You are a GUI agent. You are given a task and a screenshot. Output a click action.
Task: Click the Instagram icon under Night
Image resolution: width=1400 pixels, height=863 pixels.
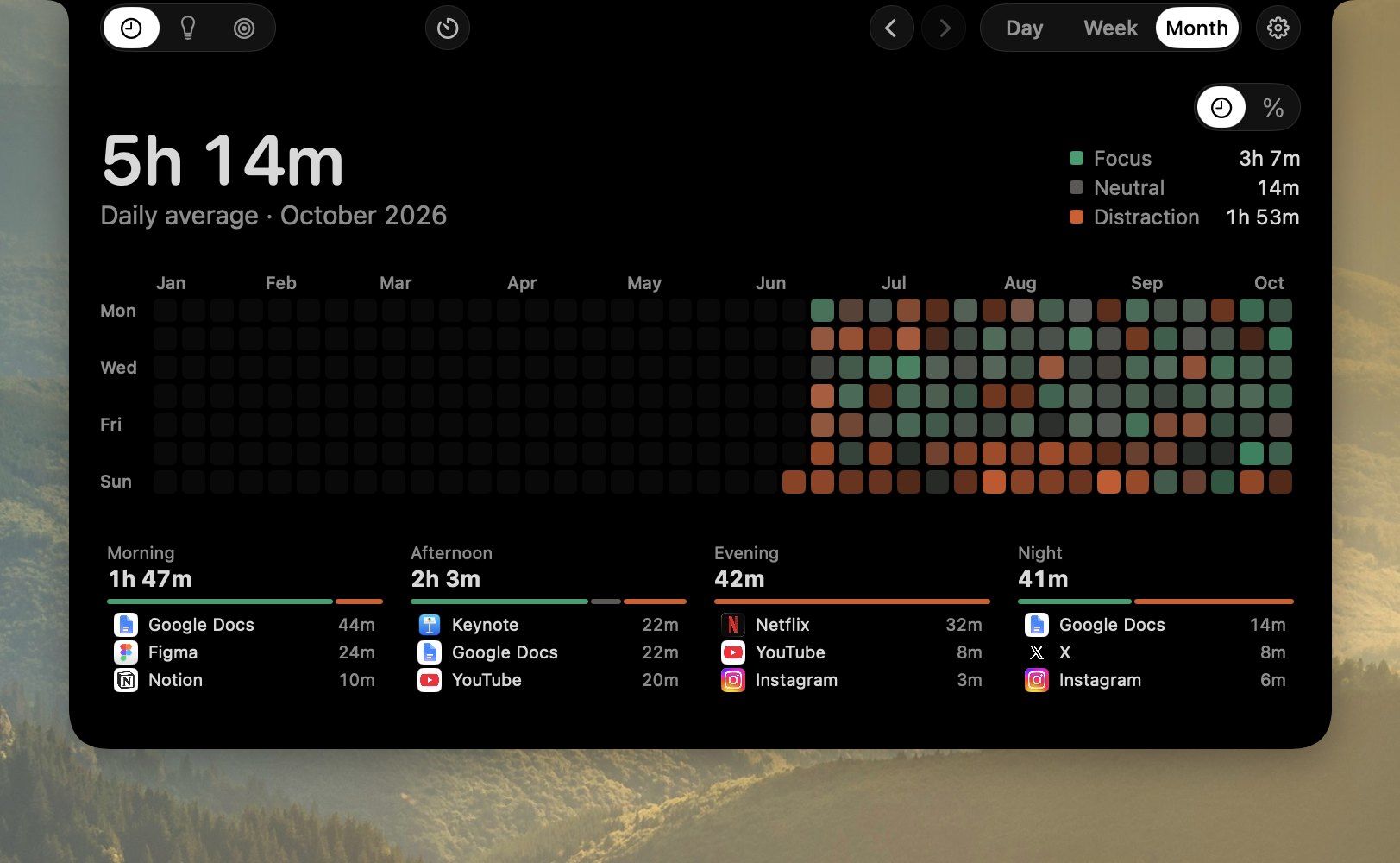tap(1037, 680)
